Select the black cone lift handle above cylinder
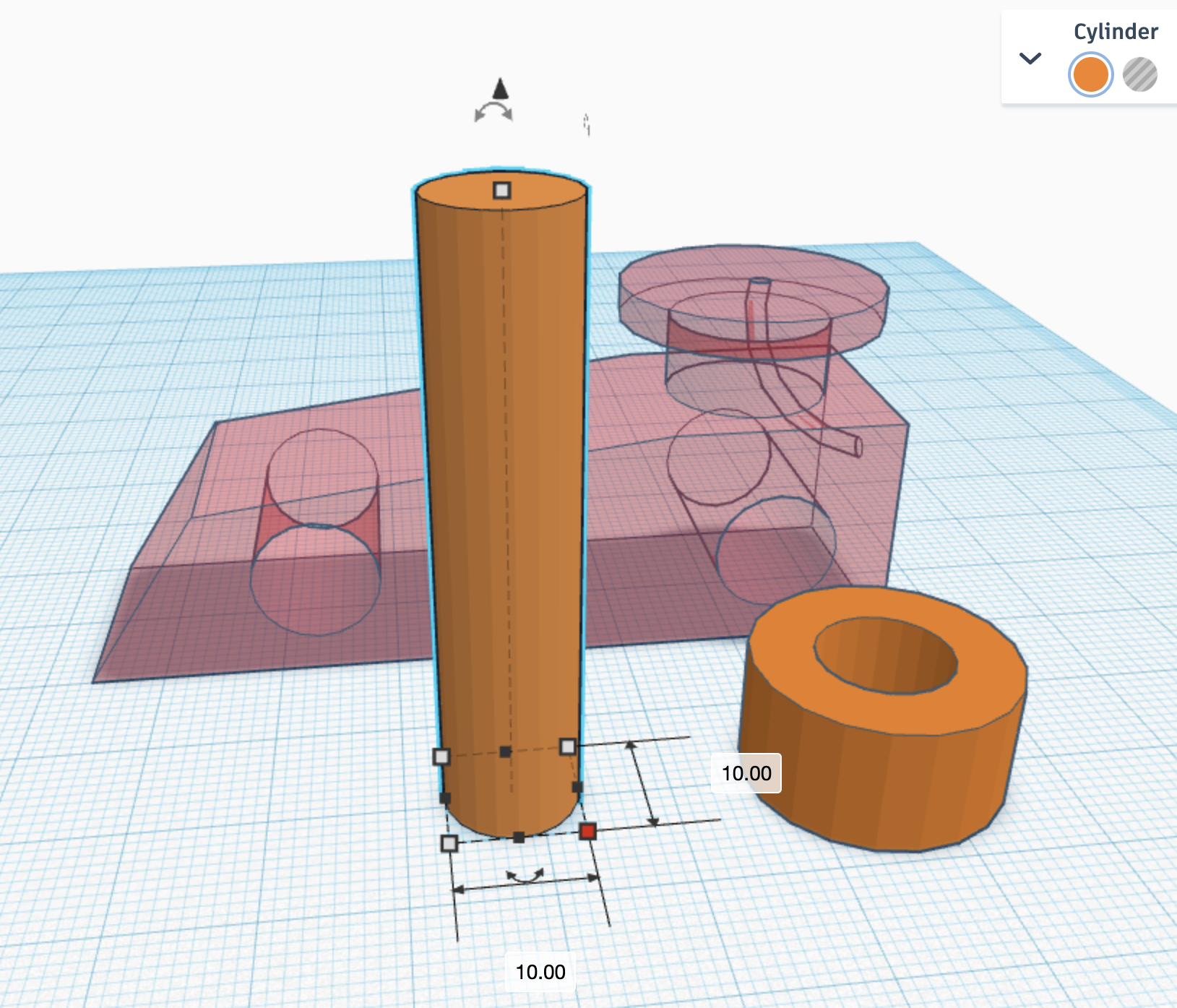The width and height of the screenshot is (1177, 1008). [500, 89]
